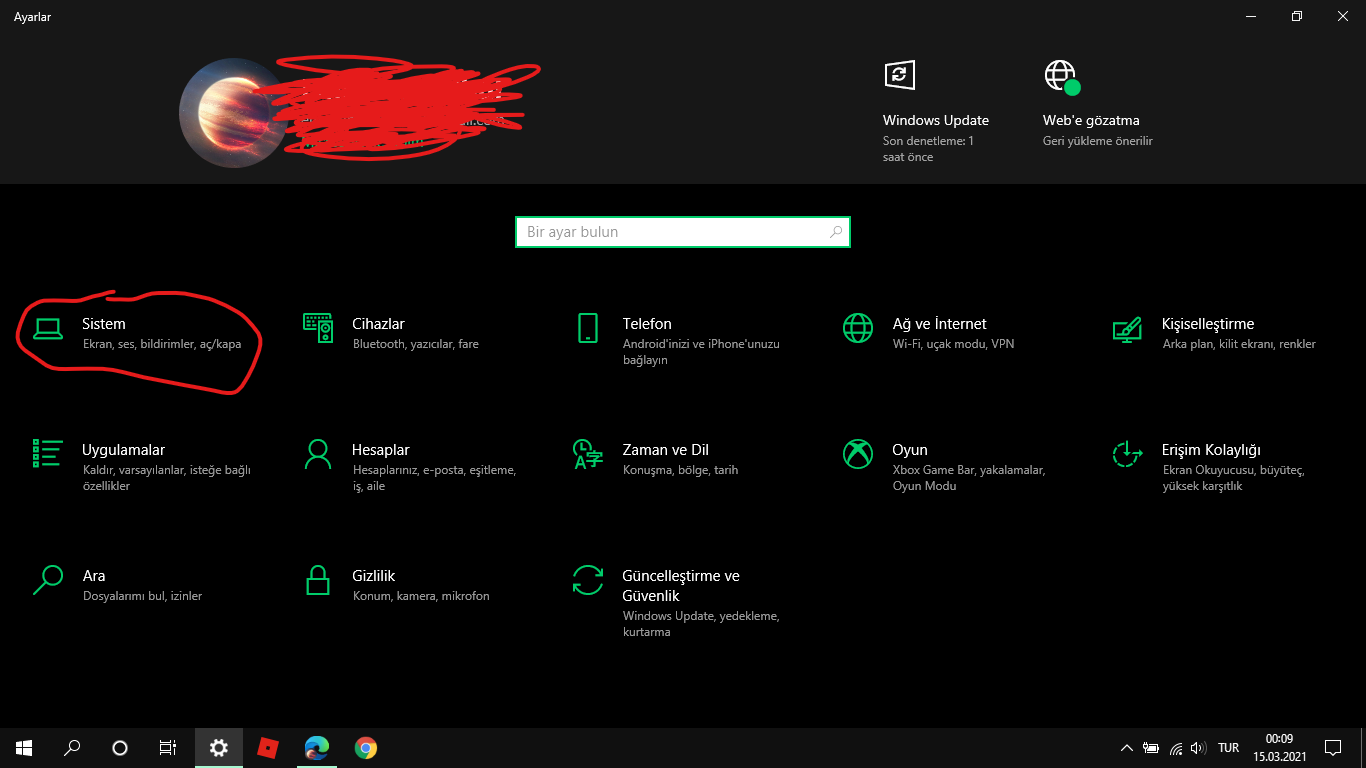Launch Cortana from the taskbar circle
Image resolution: width=1366 pixels, height=768 pixels.
tap(120, 748)
